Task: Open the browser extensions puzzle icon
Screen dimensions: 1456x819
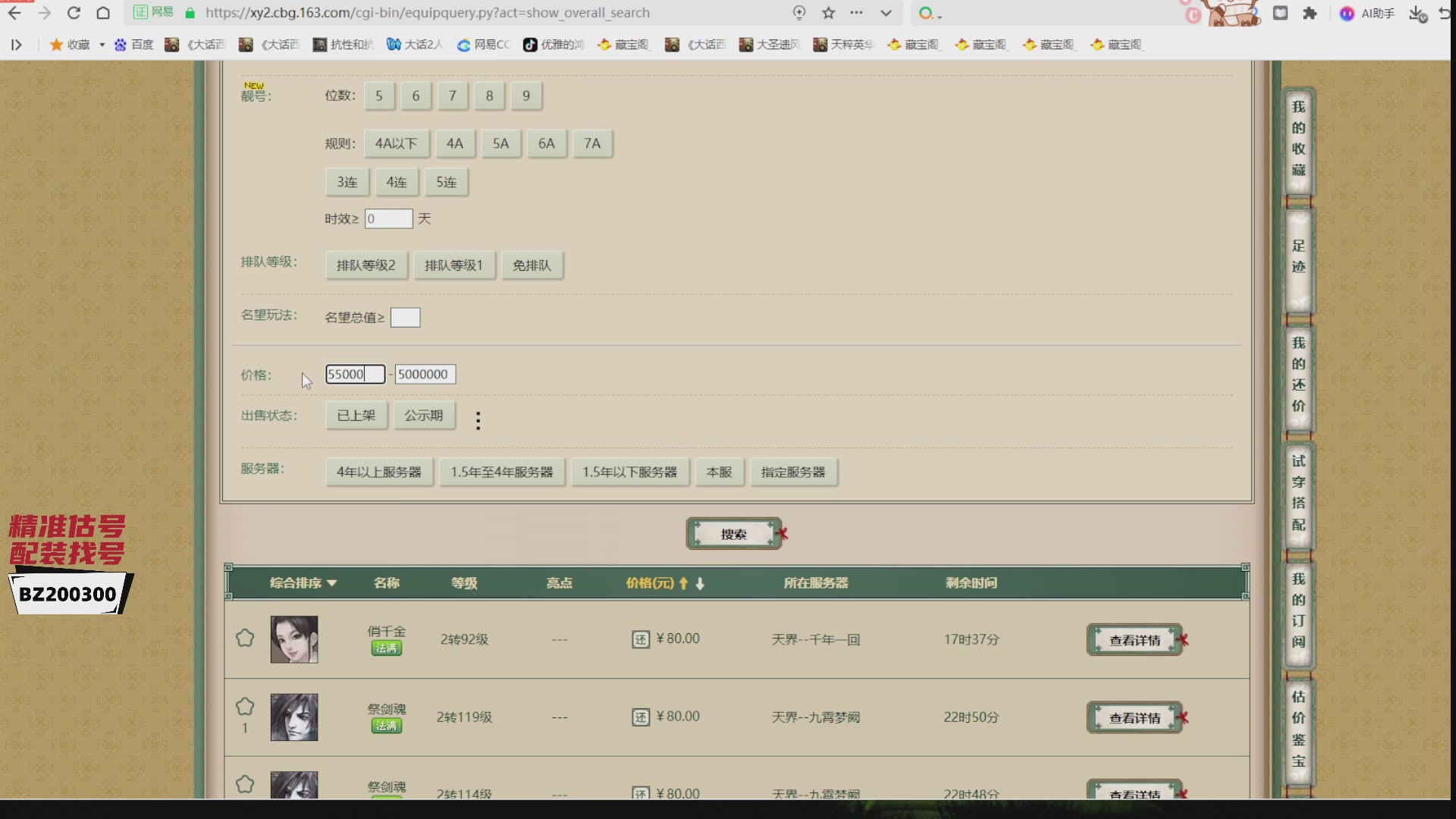Action: tap(1310, 13)
